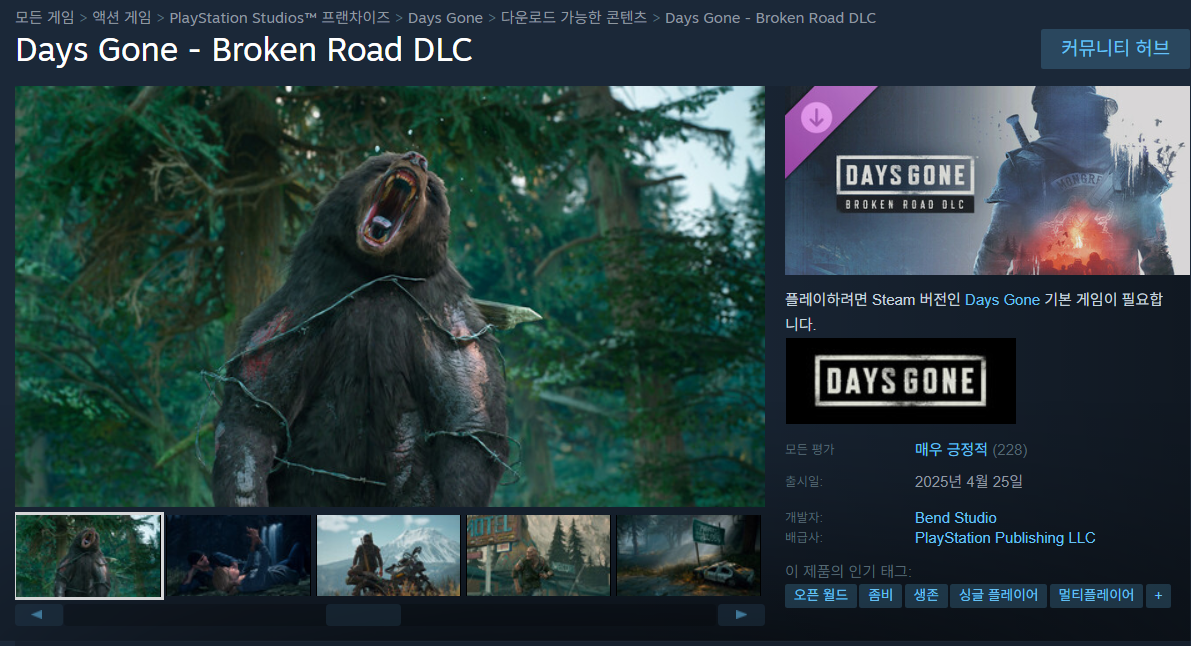This screenshot has height=646, width=1191.
Task: Click the page title Days Gone - Broken Road DLC
Action: 244,50
